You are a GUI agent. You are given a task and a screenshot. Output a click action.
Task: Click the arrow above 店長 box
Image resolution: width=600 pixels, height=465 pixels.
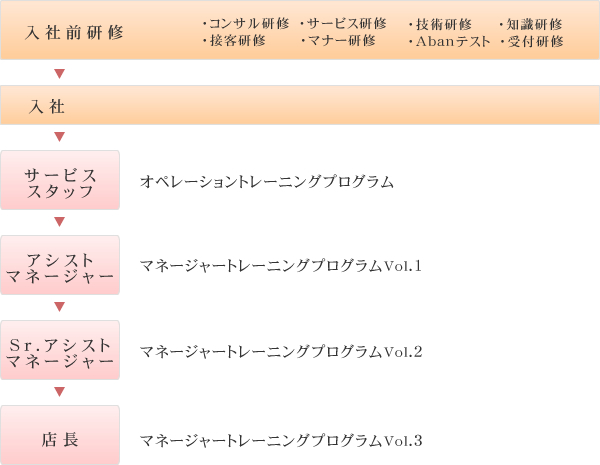click(x=59, y=392)
